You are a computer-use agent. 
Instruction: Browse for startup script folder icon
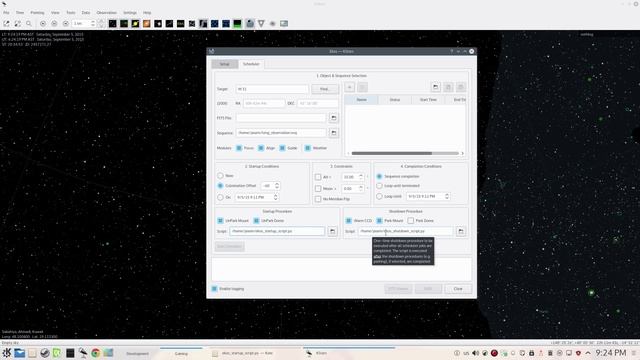pyautogui.click(x=332, y=231)
